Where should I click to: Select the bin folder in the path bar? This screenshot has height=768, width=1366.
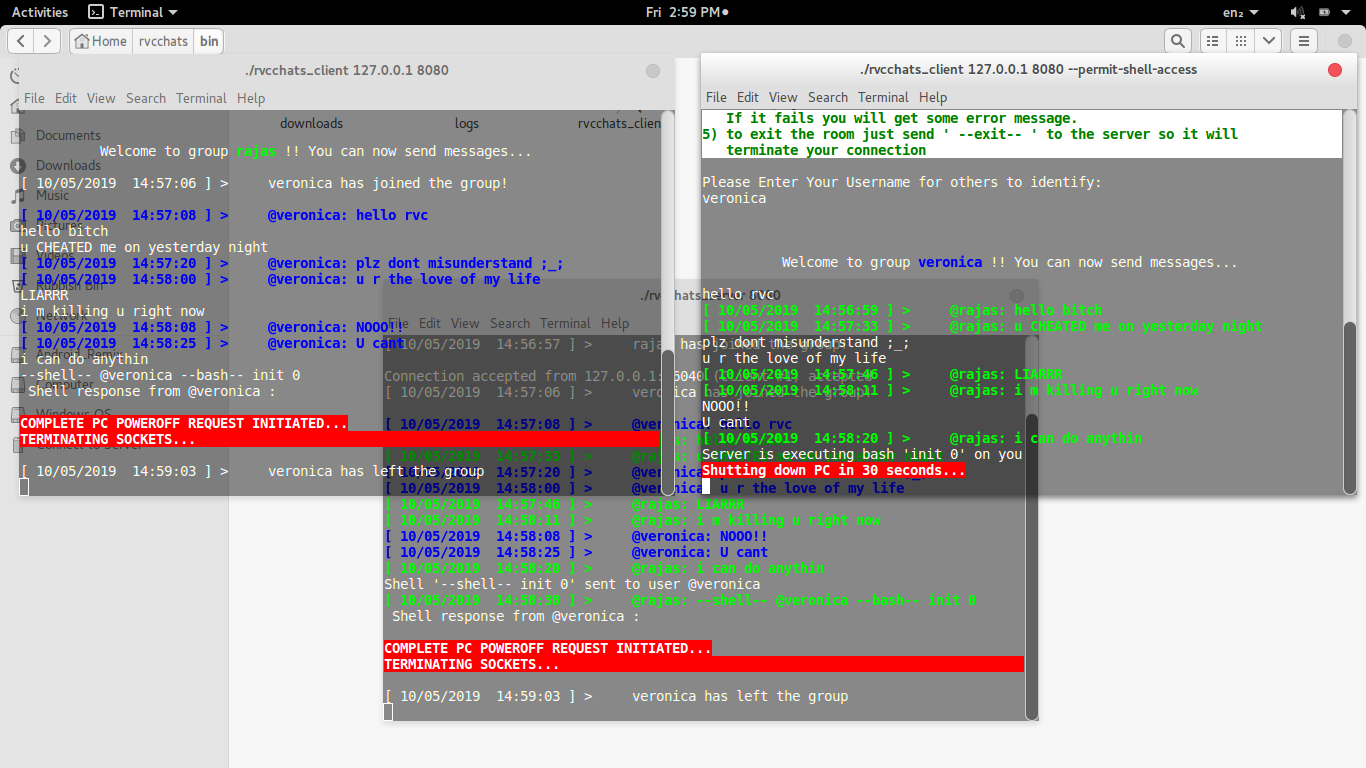click(209, 41)
